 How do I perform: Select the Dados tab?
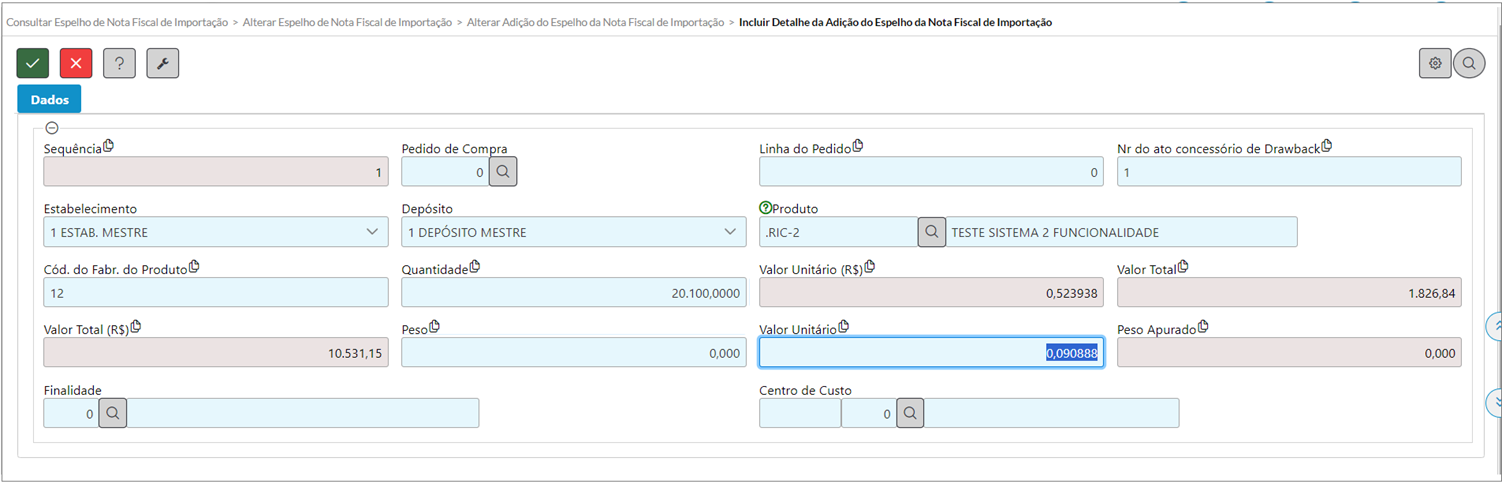[49, 99]
